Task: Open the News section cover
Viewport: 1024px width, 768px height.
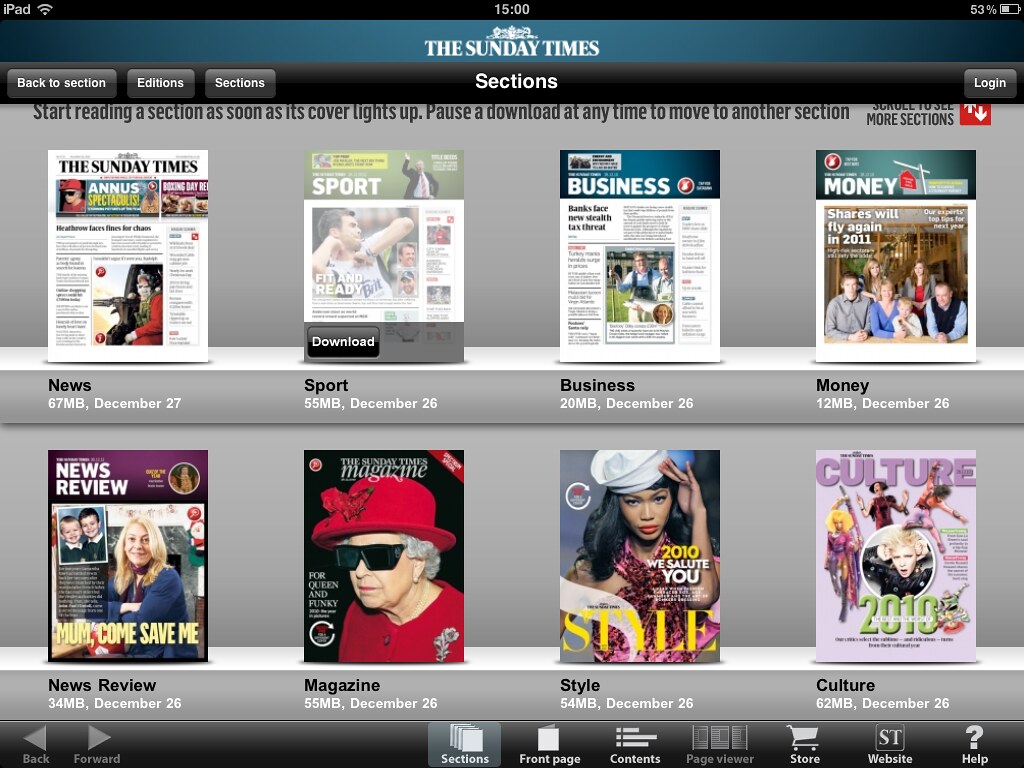Action: [128, 256]
